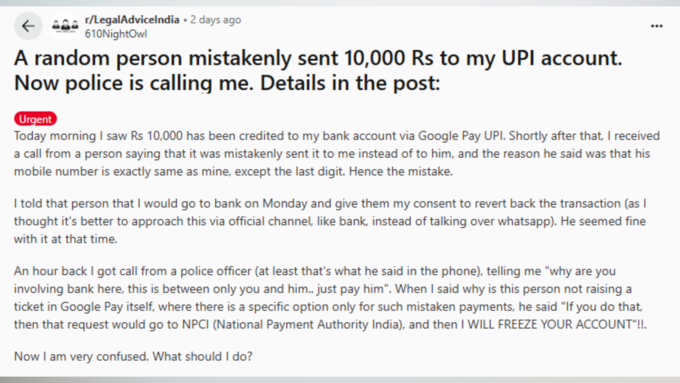Click the LegalAdviceIndia community avatar

click(65, 26)
